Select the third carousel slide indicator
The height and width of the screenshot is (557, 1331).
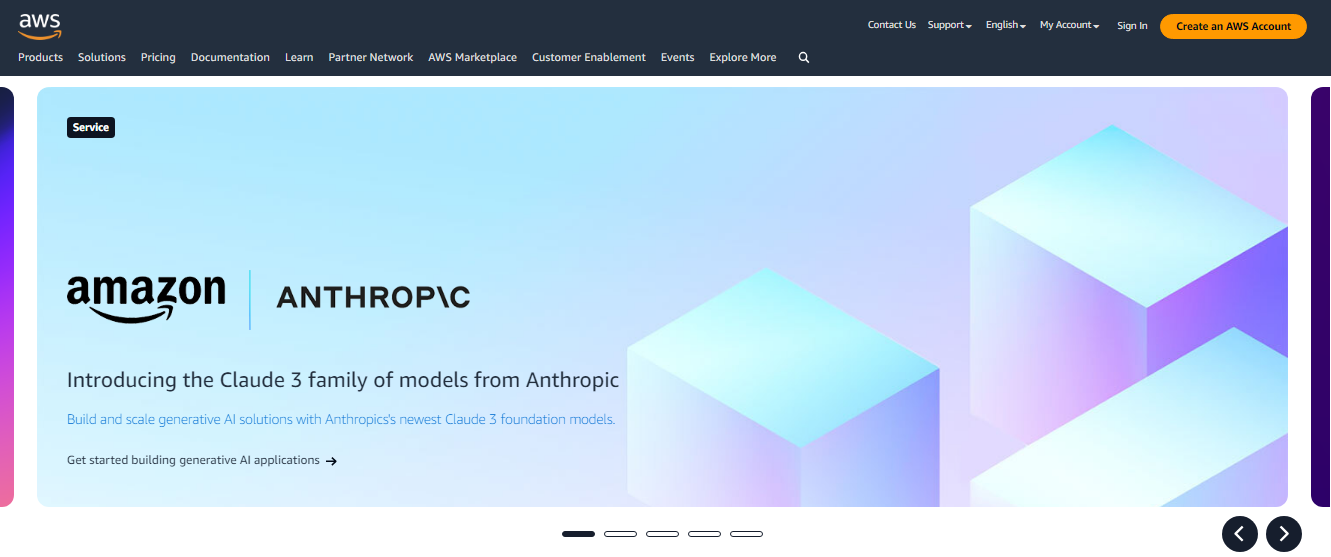tap(662, 534)
